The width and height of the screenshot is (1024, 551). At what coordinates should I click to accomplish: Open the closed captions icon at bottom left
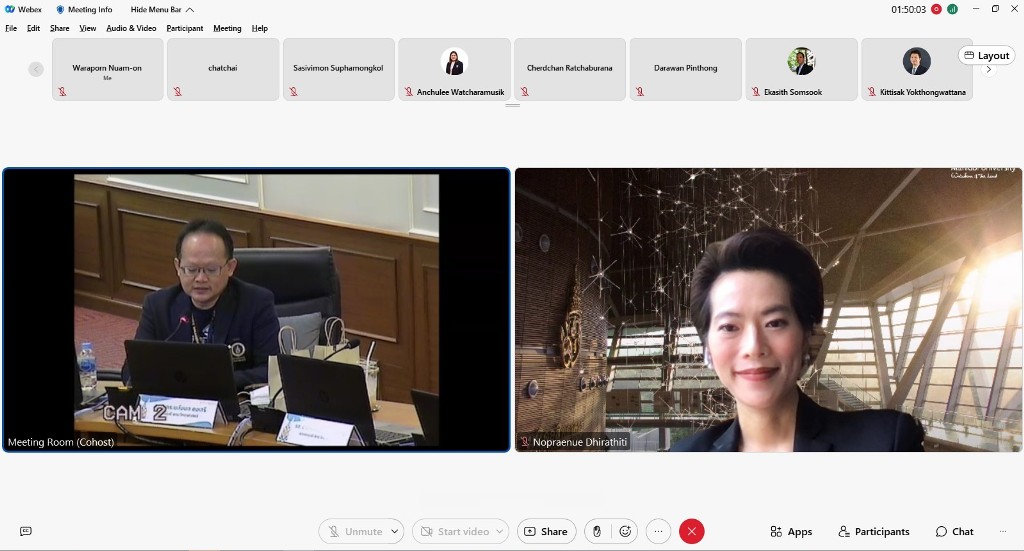pos(26,532)
